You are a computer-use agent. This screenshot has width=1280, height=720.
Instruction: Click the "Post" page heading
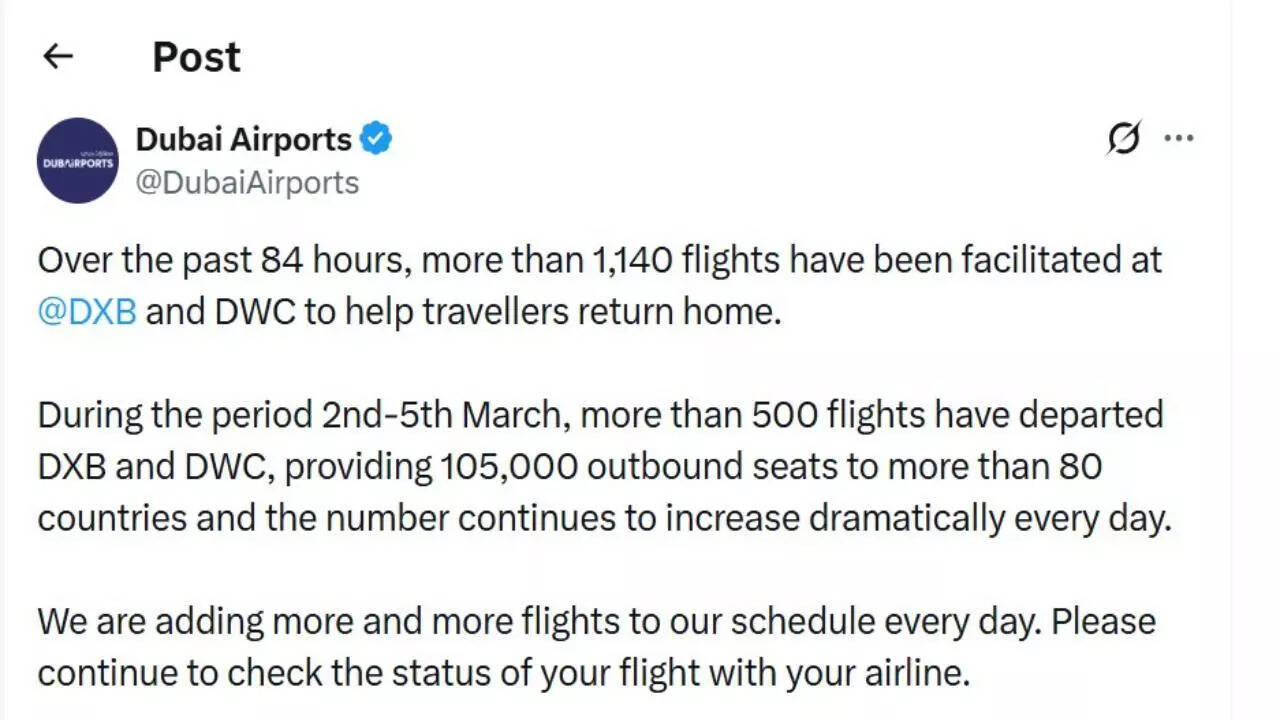coord(196,57)
